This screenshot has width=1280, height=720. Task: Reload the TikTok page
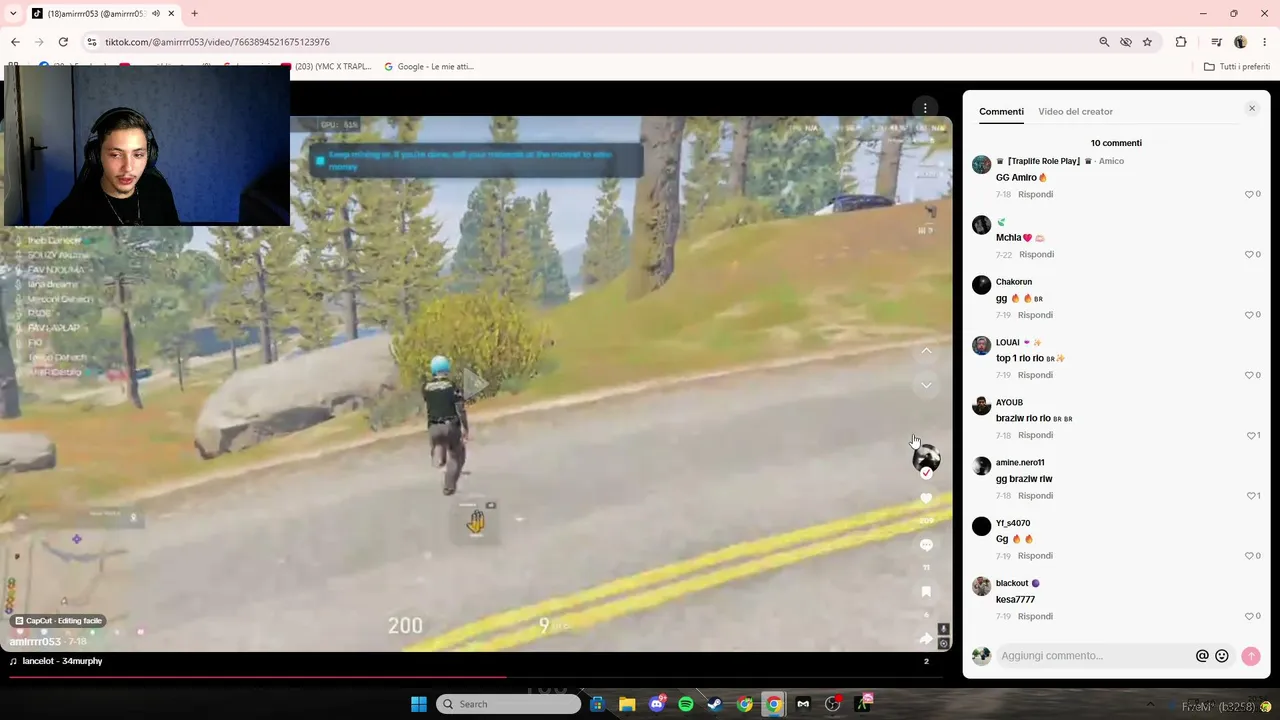pos(63,42)
